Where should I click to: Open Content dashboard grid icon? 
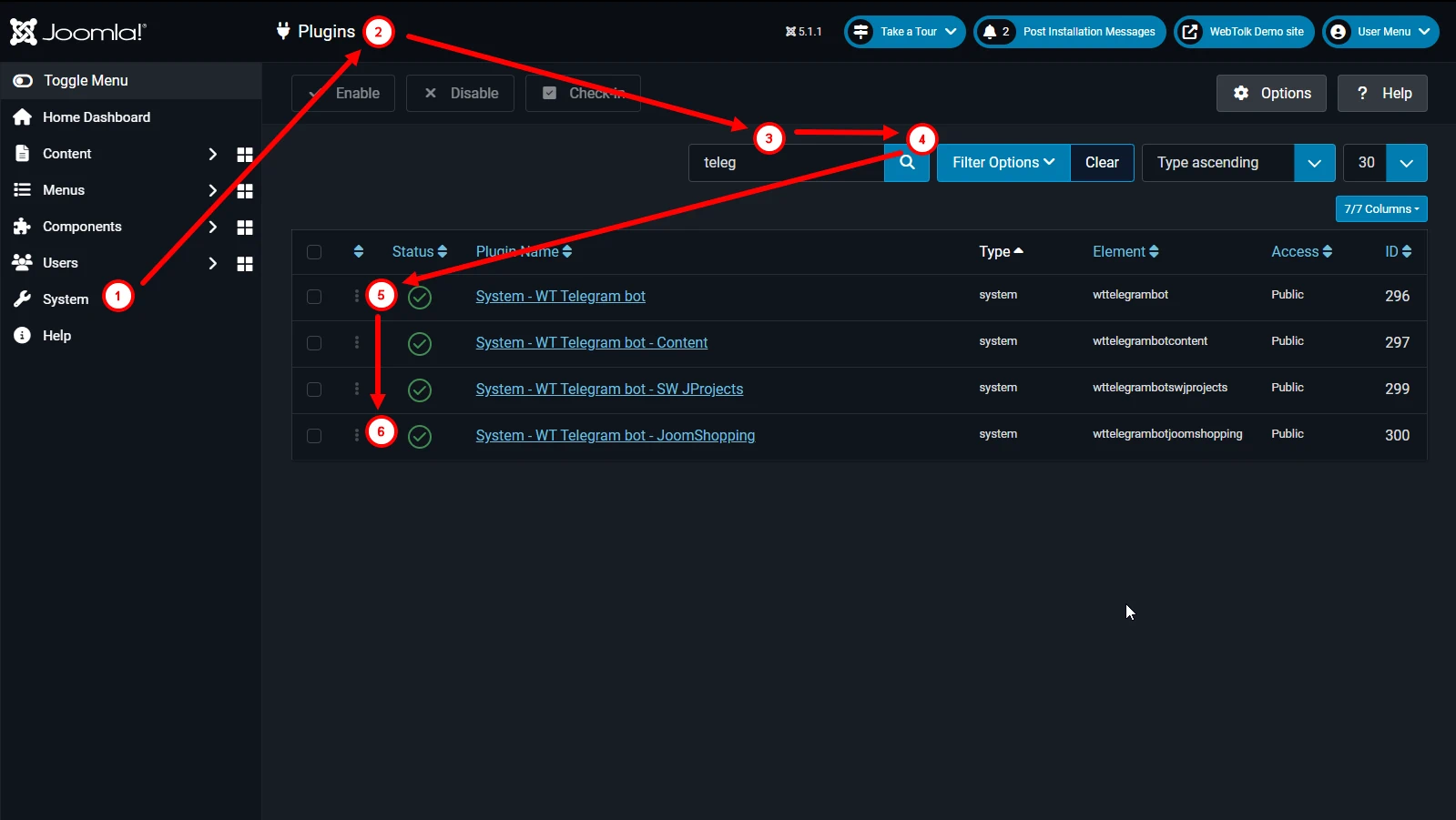[x=245, y=155]
